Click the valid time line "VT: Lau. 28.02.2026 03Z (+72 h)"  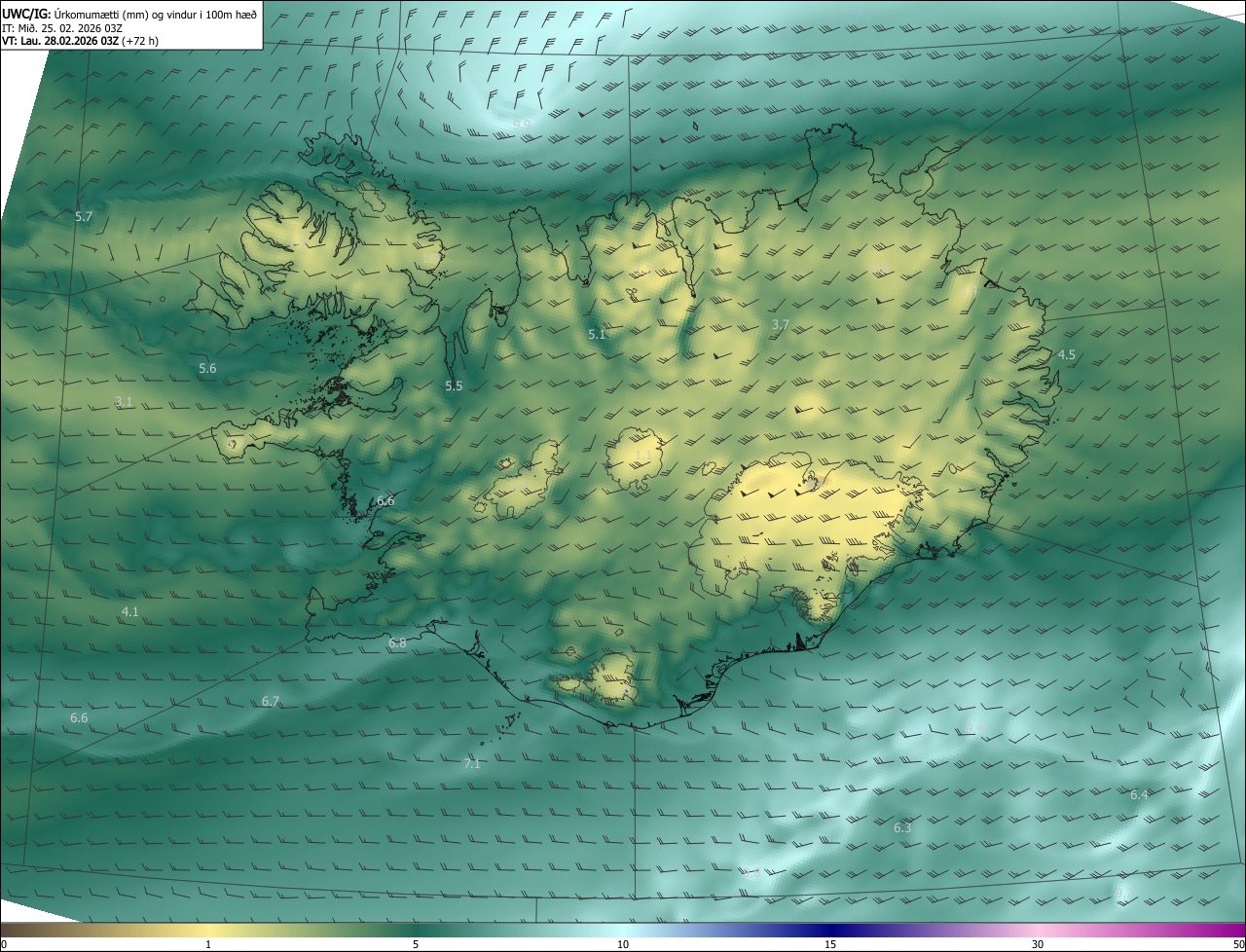click(81, 42)
